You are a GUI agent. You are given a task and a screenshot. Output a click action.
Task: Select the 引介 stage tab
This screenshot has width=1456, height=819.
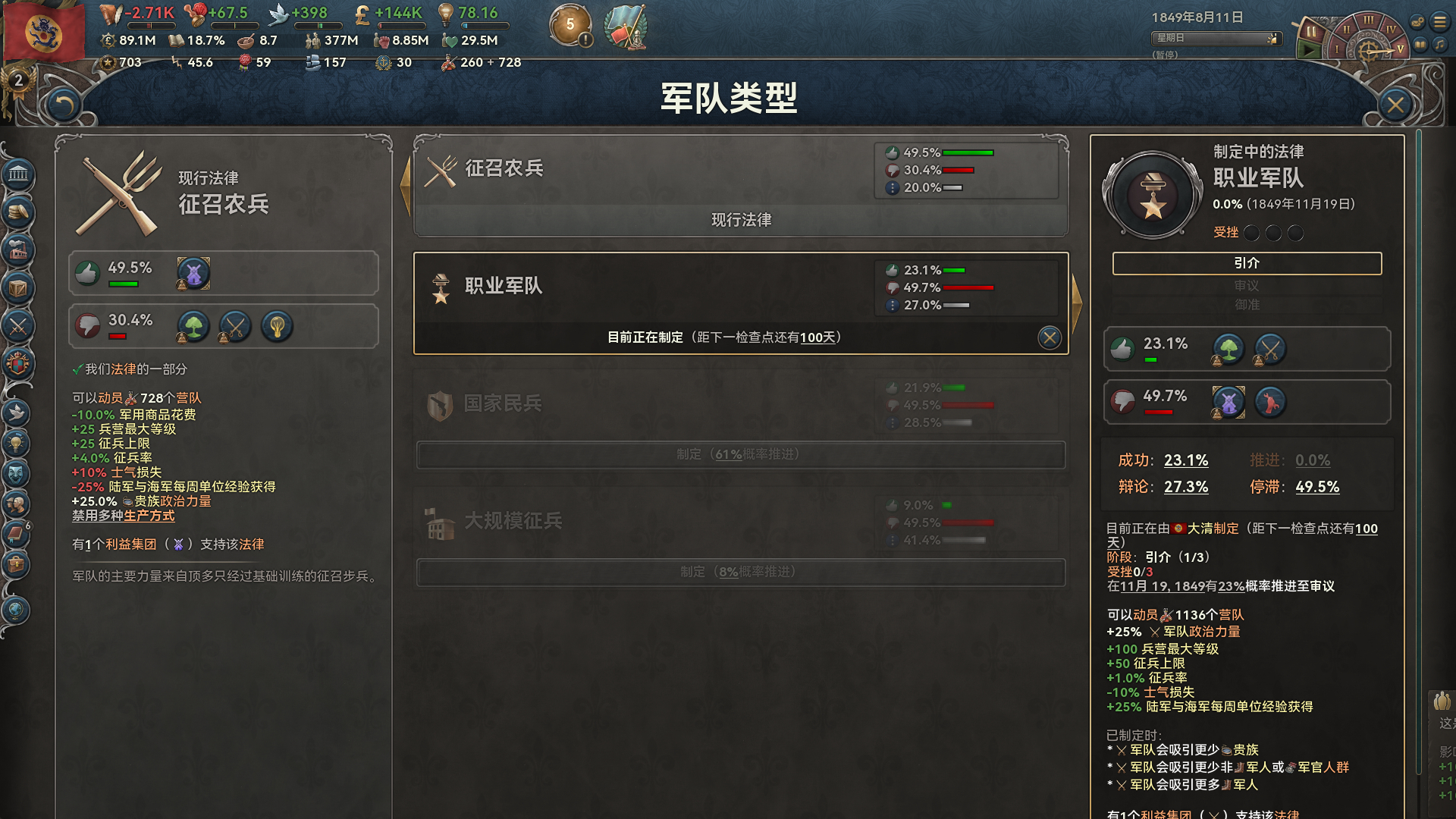pyautogui.click(x=1247, y=263)
